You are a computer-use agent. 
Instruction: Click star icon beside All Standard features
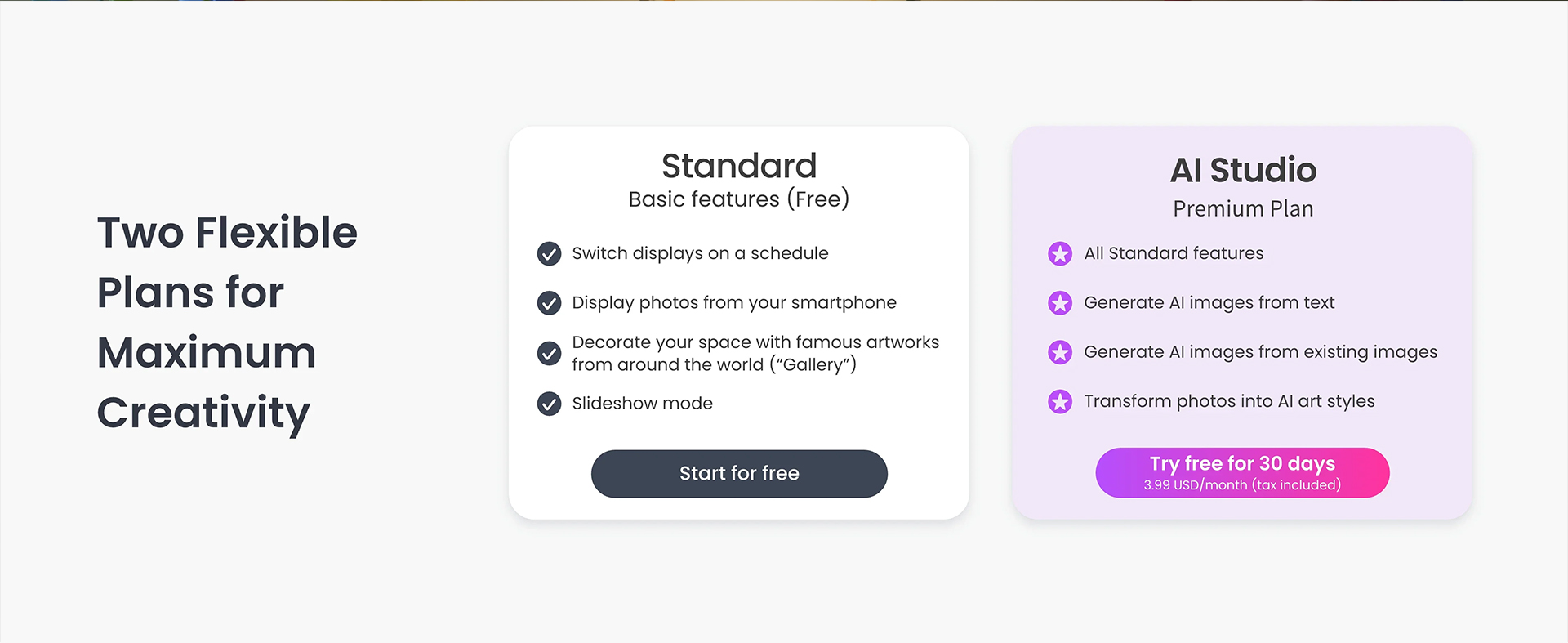point(1060,254)
